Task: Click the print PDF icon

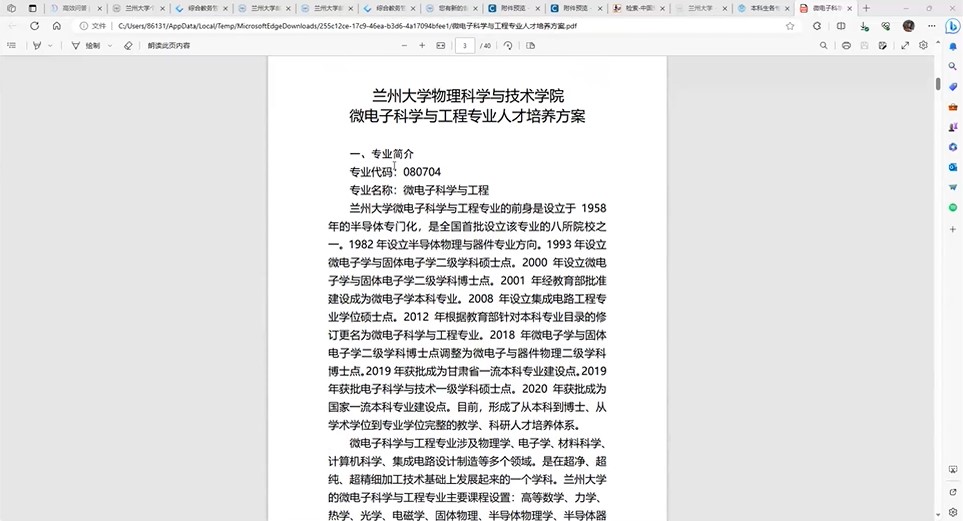Action: [847, 45]
